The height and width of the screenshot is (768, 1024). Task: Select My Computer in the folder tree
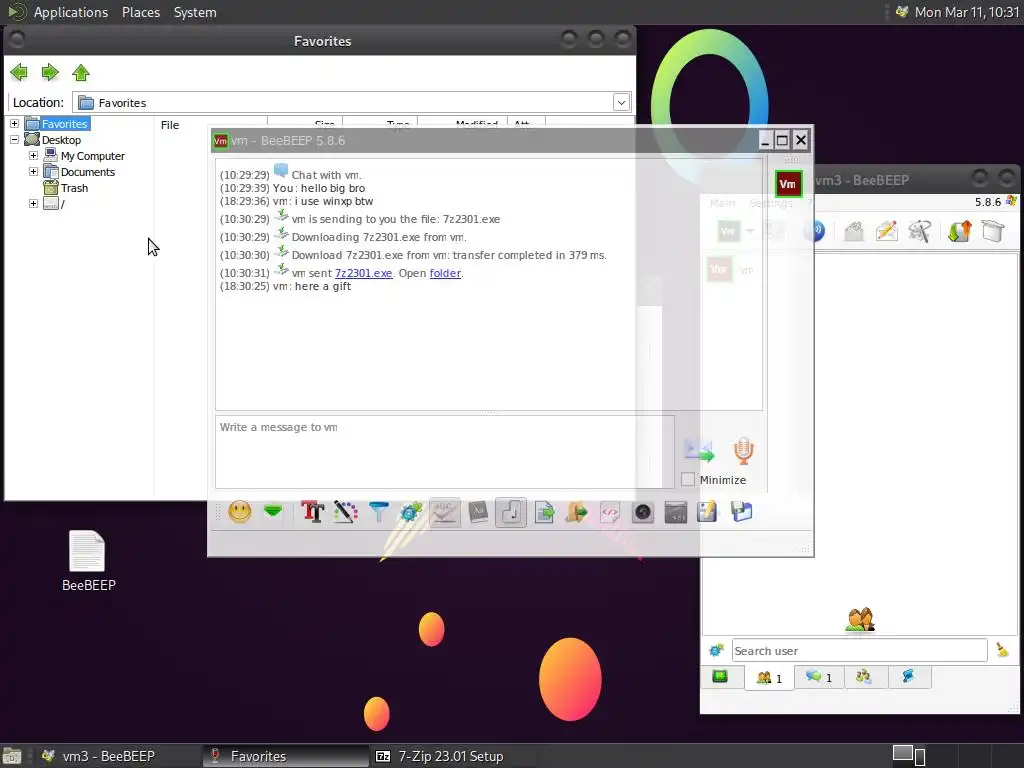click(x=93, y=156)
